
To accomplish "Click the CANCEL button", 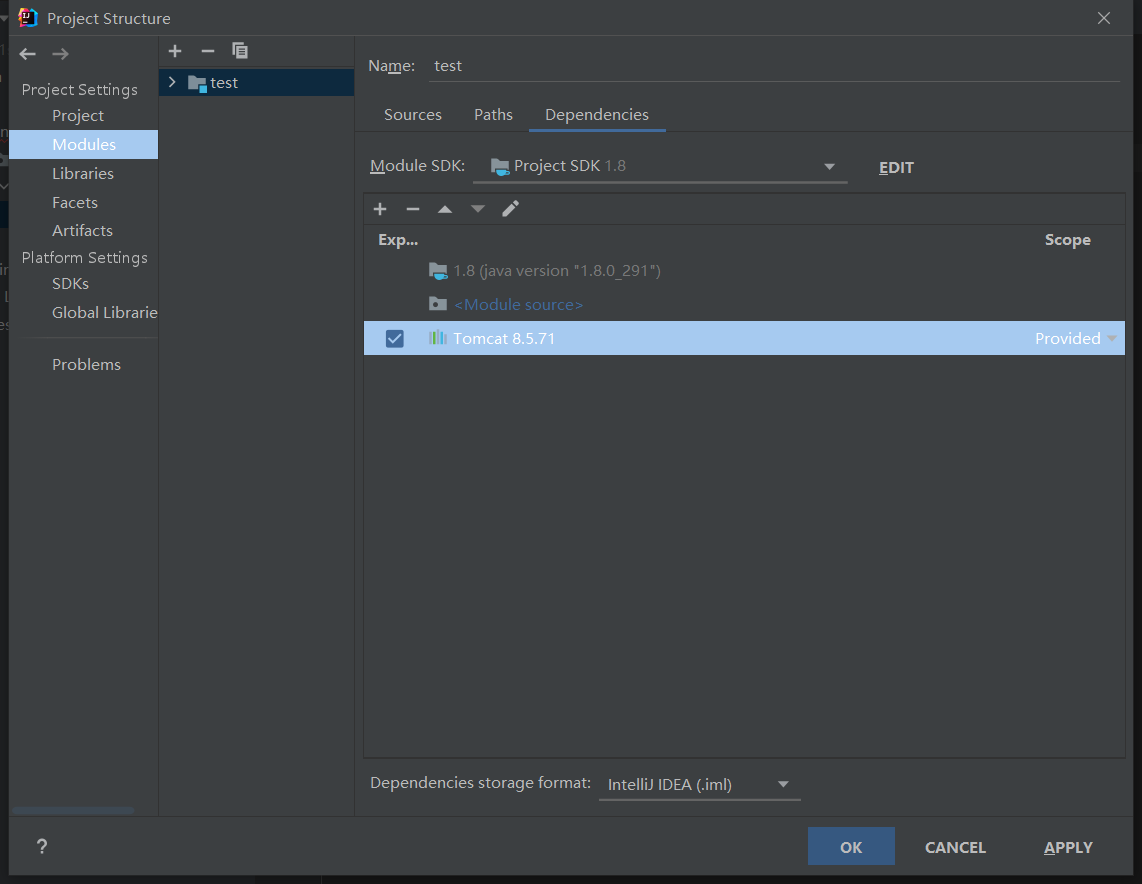I will pyautogui.click(x=955, y=846).
